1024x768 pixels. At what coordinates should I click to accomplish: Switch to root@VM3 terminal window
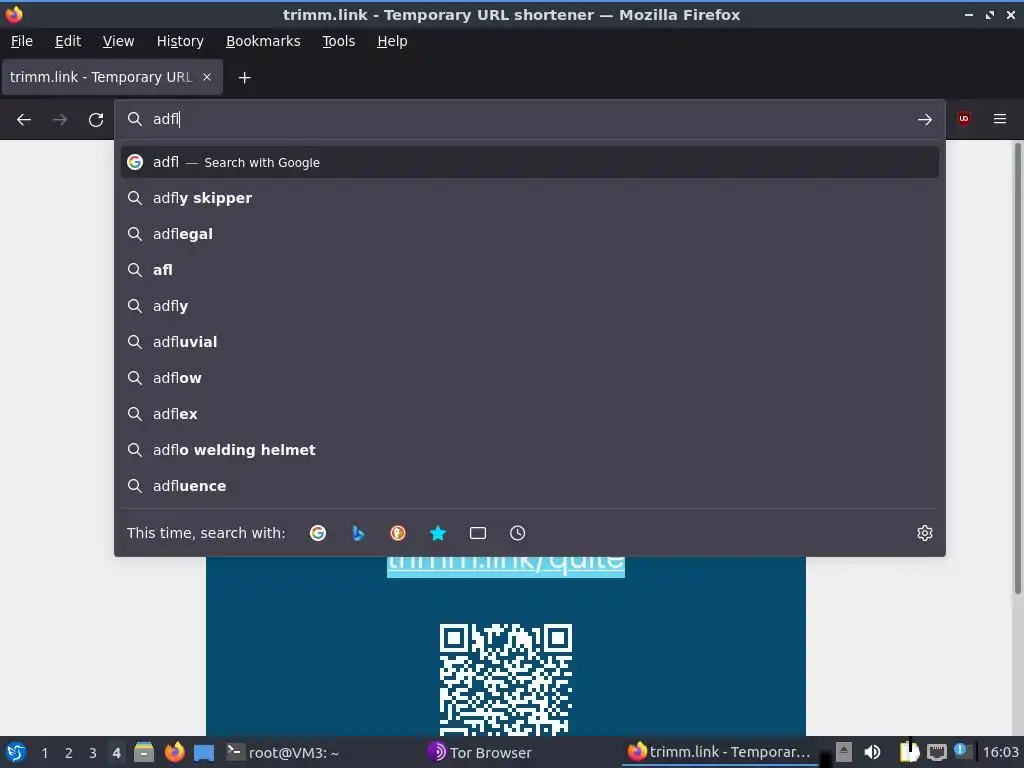pyautogui.click(x=283, y=752)
